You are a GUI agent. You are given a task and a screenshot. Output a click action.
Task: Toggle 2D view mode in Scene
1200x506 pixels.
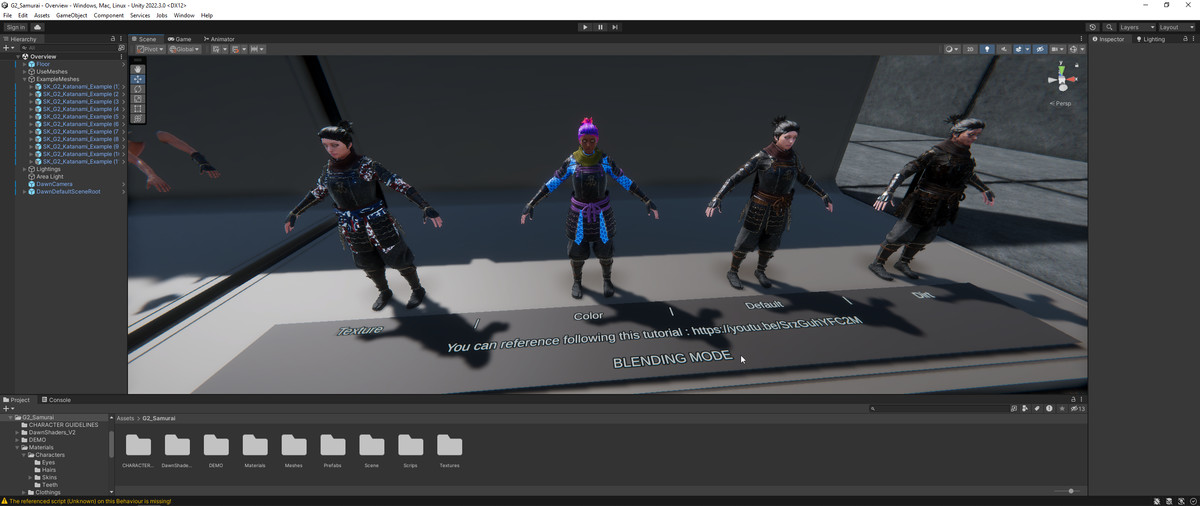(970, 49)
